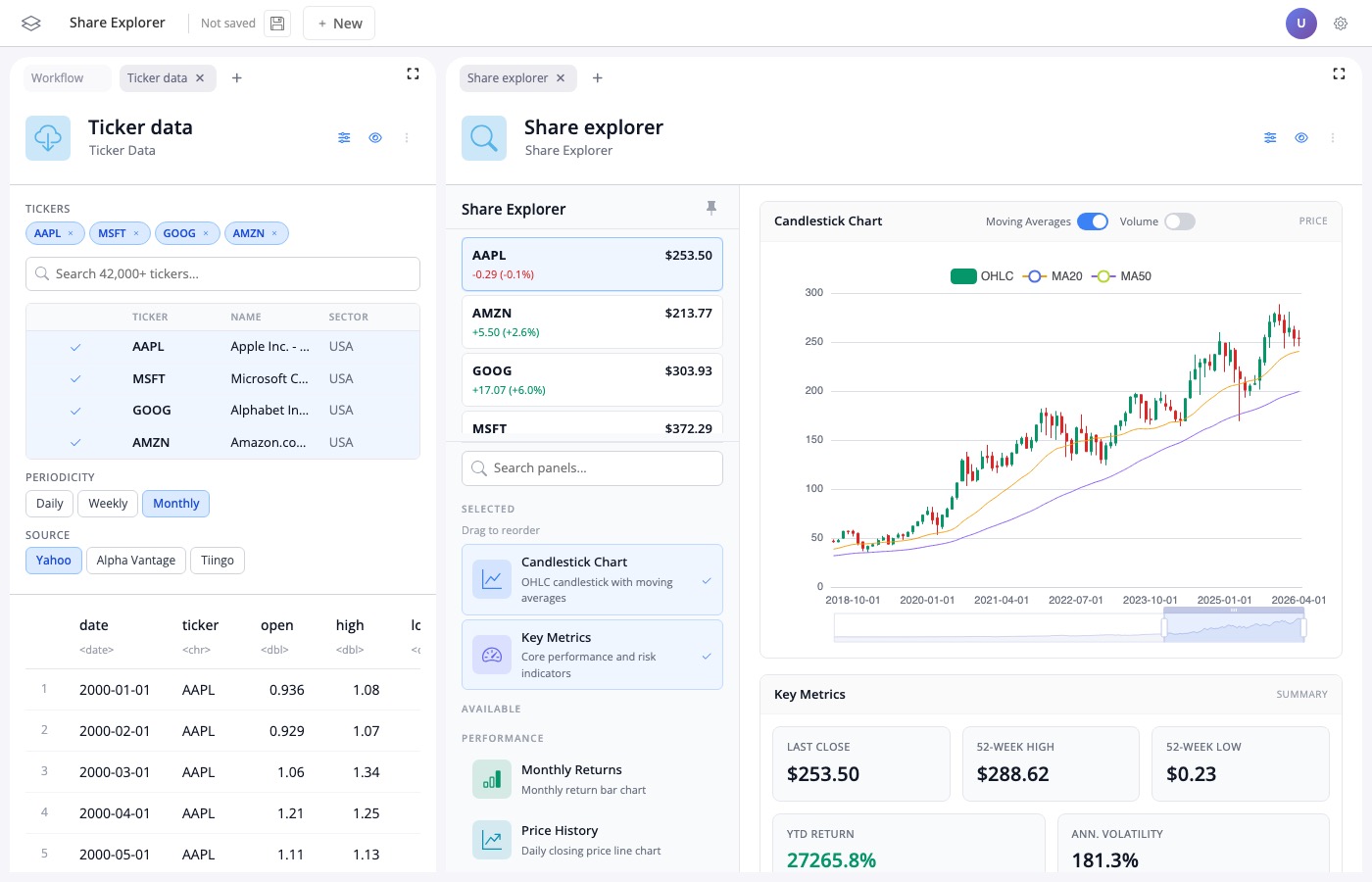This screenshot has width=1372, height=882.
Task: Uncheck the MSFT row checkmark
Action: [x=75, y=379]
